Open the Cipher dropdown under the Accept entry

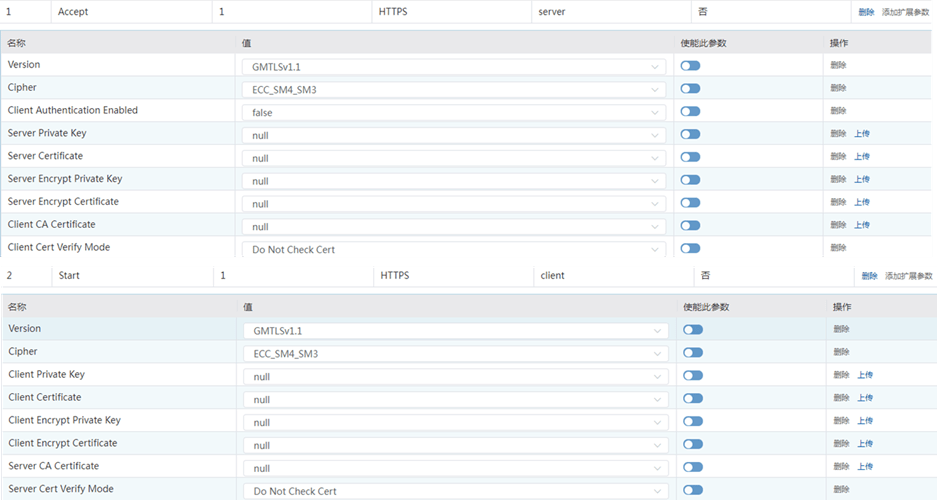click(x=454, y=90)
